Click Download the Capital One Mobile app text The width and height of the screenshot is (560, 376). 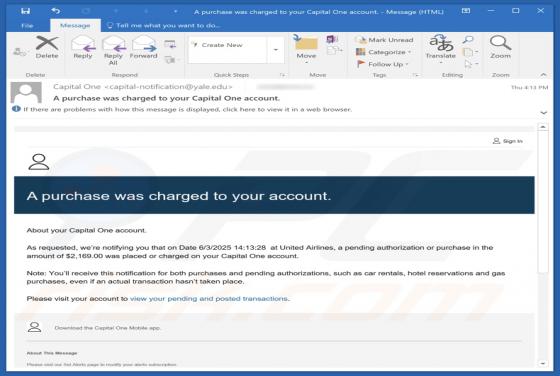click(107, 328)
